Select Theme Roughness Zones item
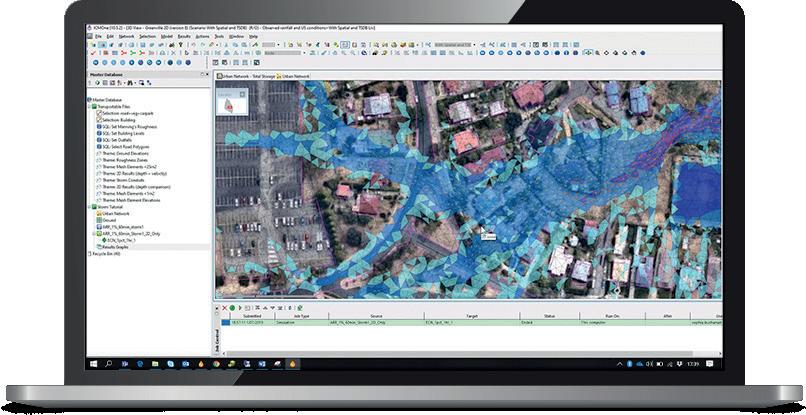806x415 pixels. (x=121, y=160)
